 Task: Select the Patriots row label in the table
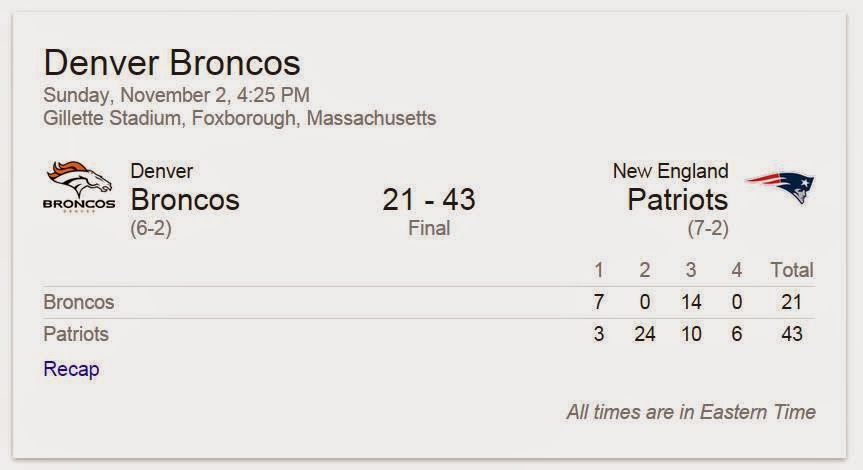(76, 334)
